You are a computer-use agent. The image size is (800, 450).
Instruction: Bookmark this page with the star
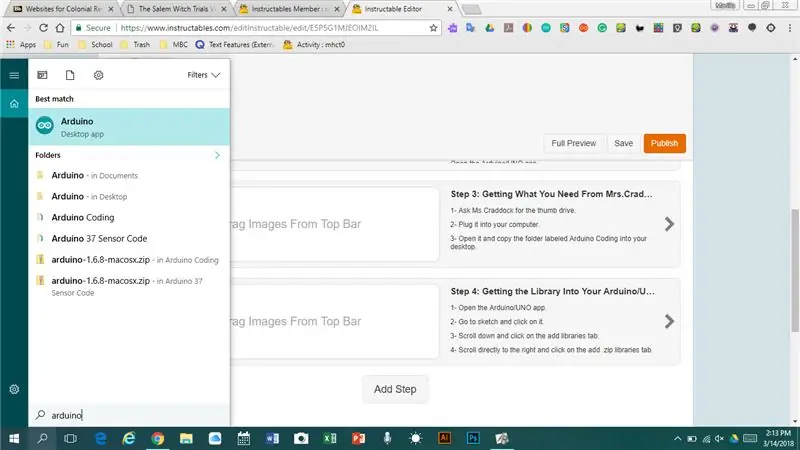(x=433, y=28)
